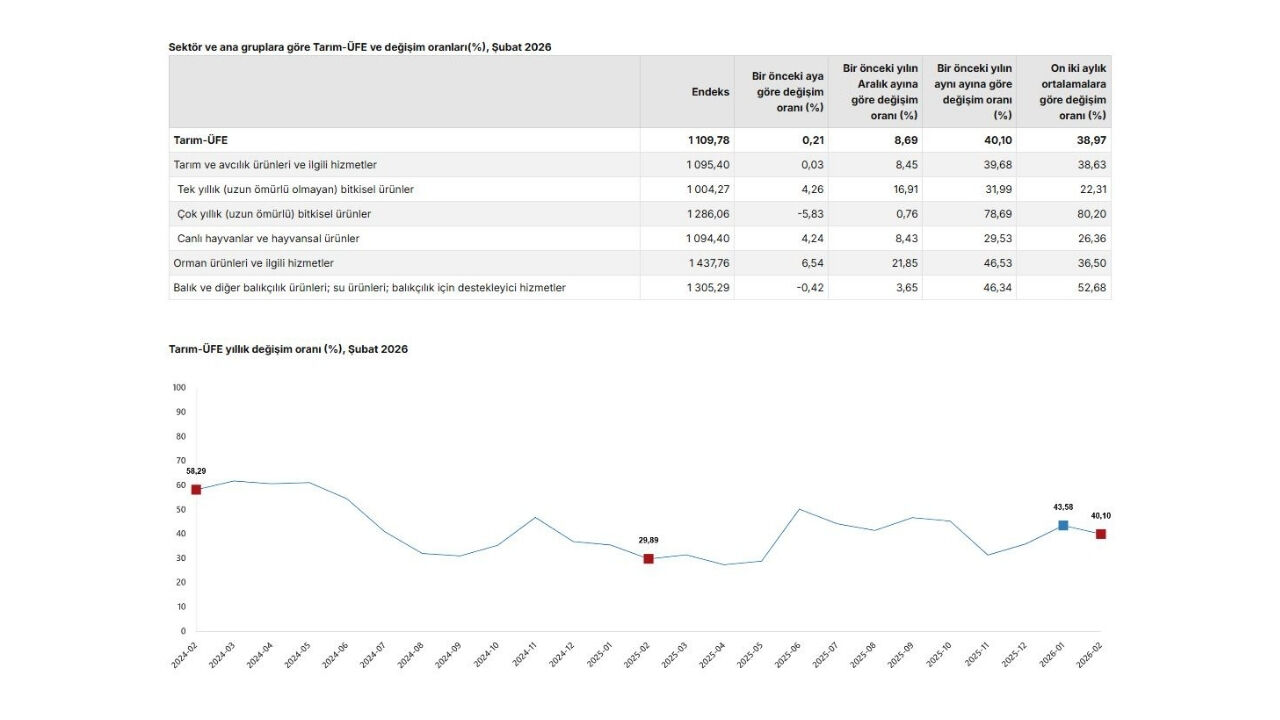1280x720 pixels.
Task: Select the blue marker labeled 43,58
Action: pyautogui.click(x=1063, y=525)
